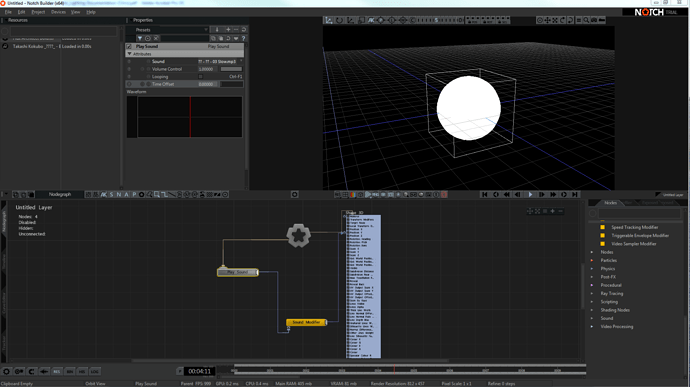
Task: Click the filter funnel icon in Properties
Action: point(140,38)
